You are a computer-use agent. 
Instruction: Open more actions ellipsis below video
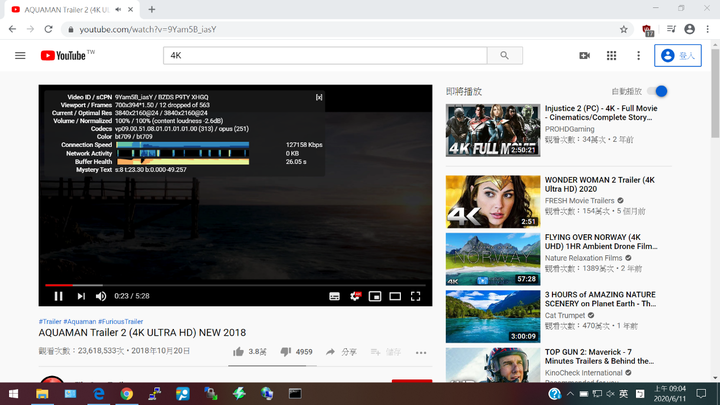(421, 353)
